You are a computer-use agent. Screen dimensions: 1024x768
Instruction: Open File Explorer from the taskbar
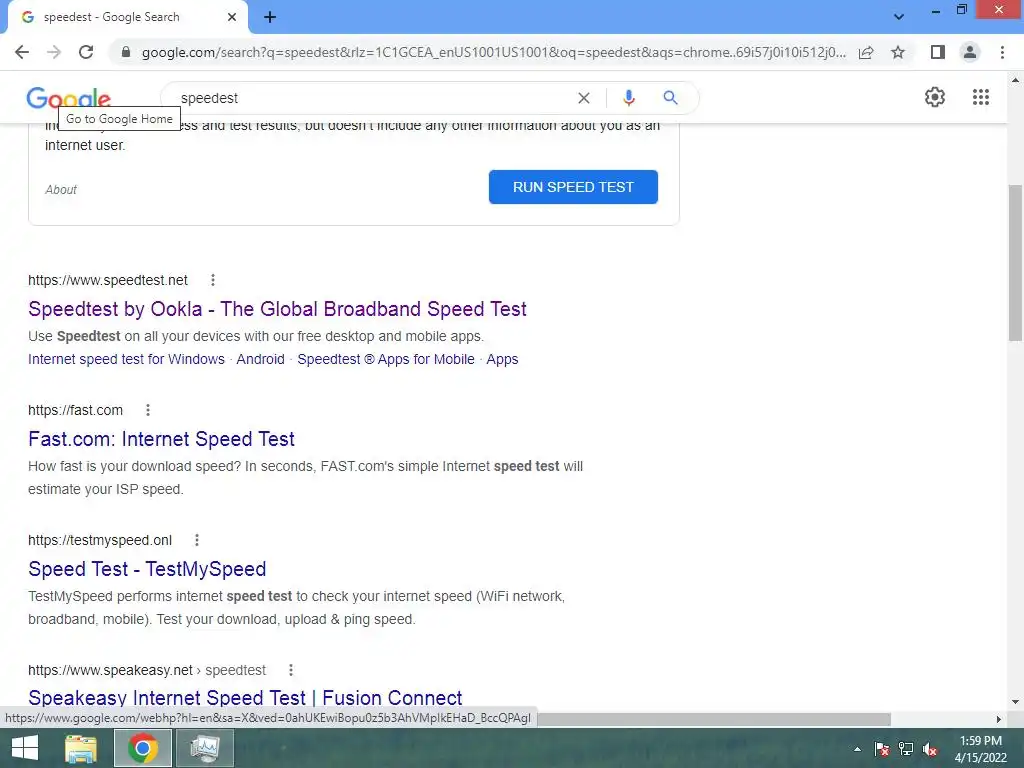click(x=81, y=748)
